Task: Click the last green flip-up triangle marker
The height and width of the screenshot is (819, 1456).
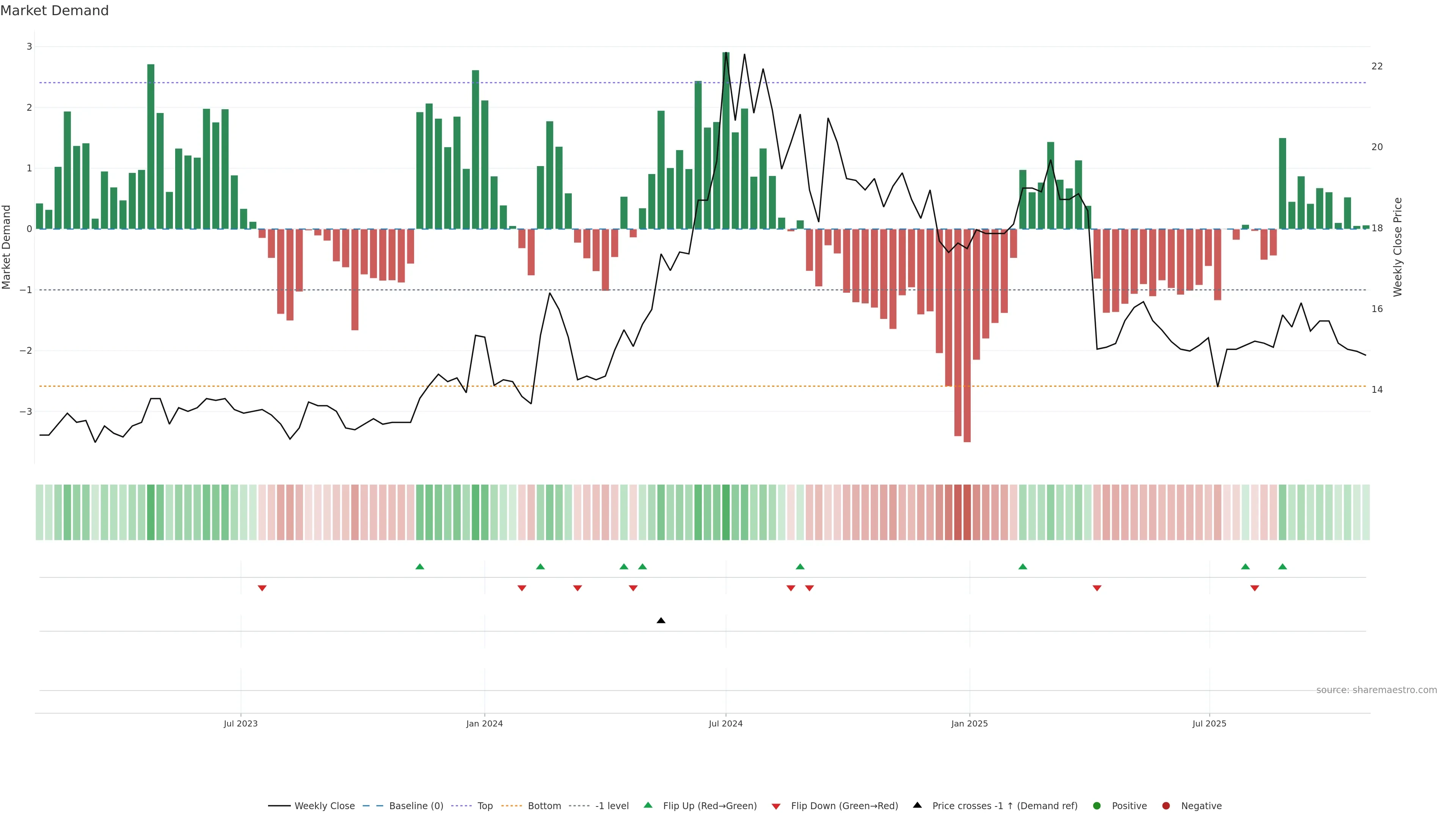Action: 1282,566
